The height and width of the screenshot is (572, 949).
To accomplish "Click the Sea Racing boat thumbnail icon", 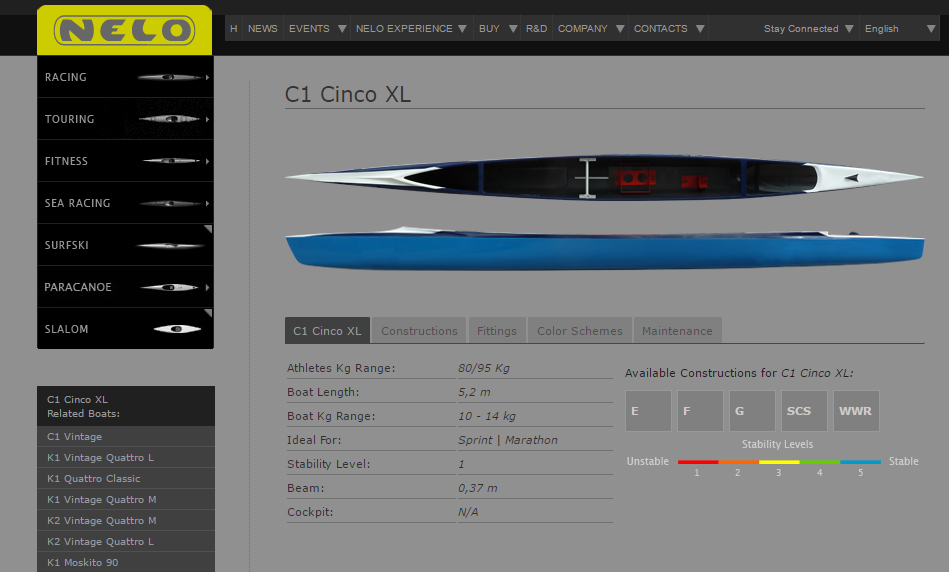I will point(171,203).
